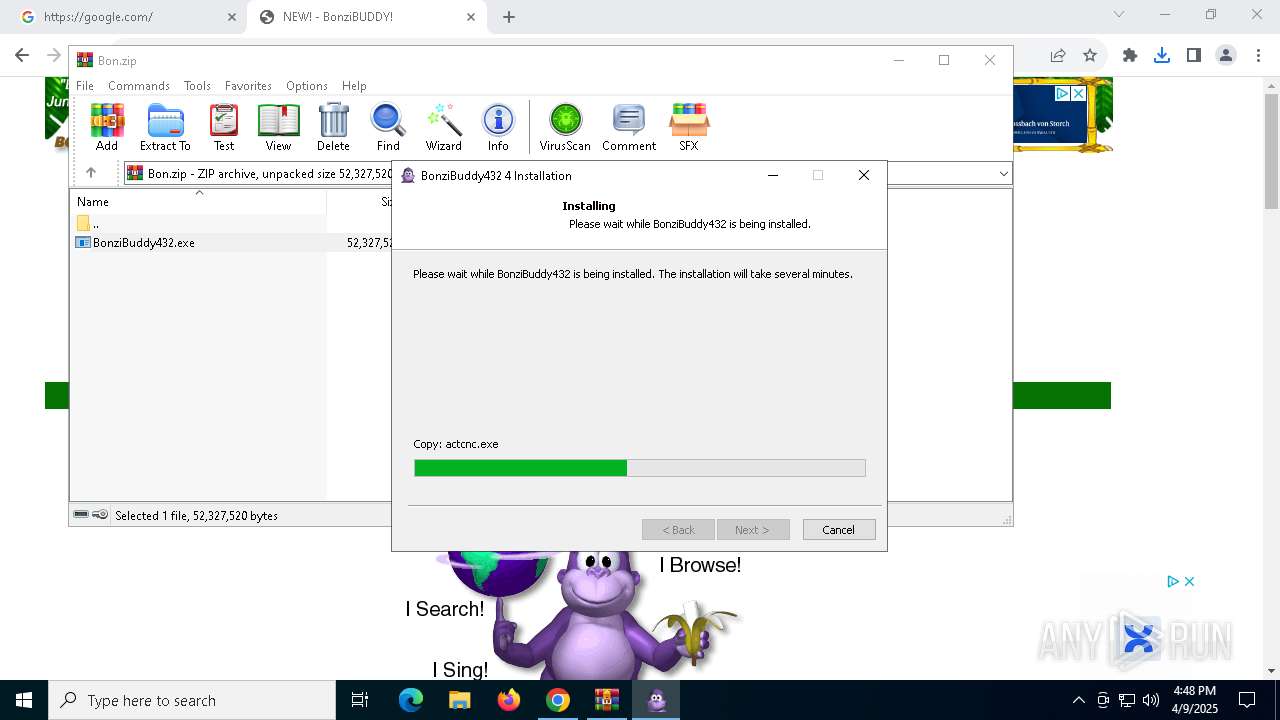This screenshot has height=720, width=1280.
Task: Cancel the BonziBuddy installation
Action: click(x=838, y=530)
